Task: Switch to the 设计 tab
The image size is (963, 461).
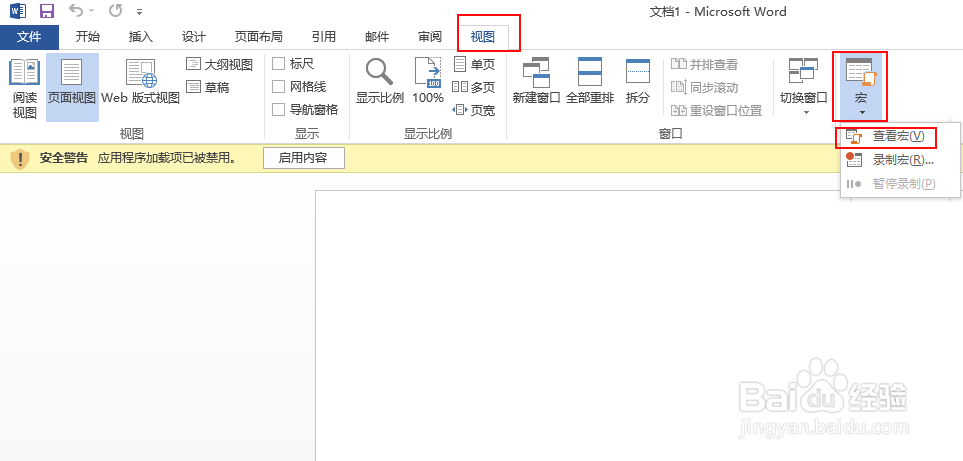Action: tap(193, 37)
